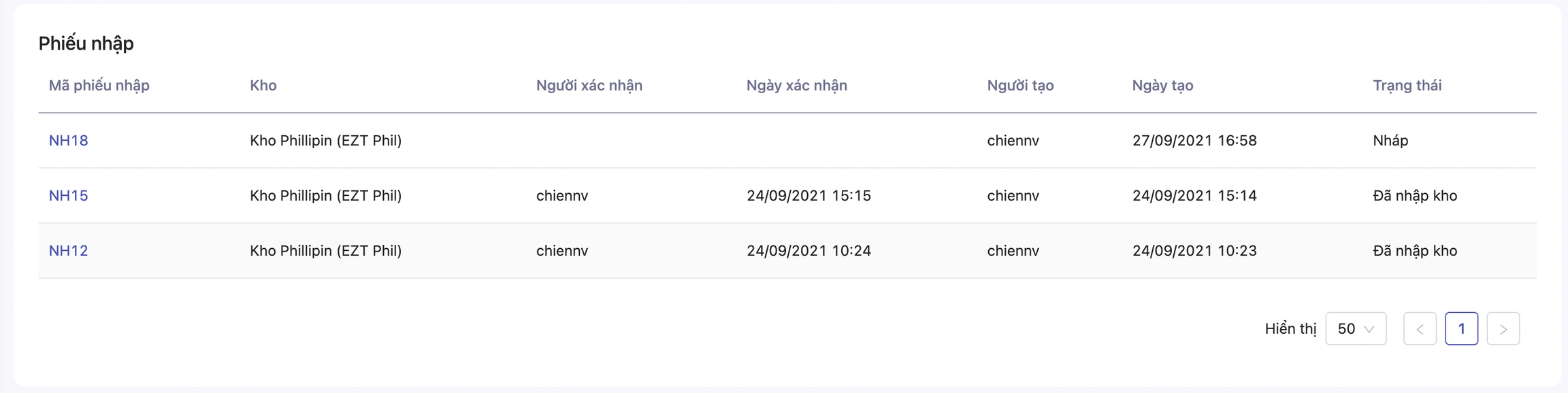Click the warehouse name in NH12 row

click(x=325, y=251)
